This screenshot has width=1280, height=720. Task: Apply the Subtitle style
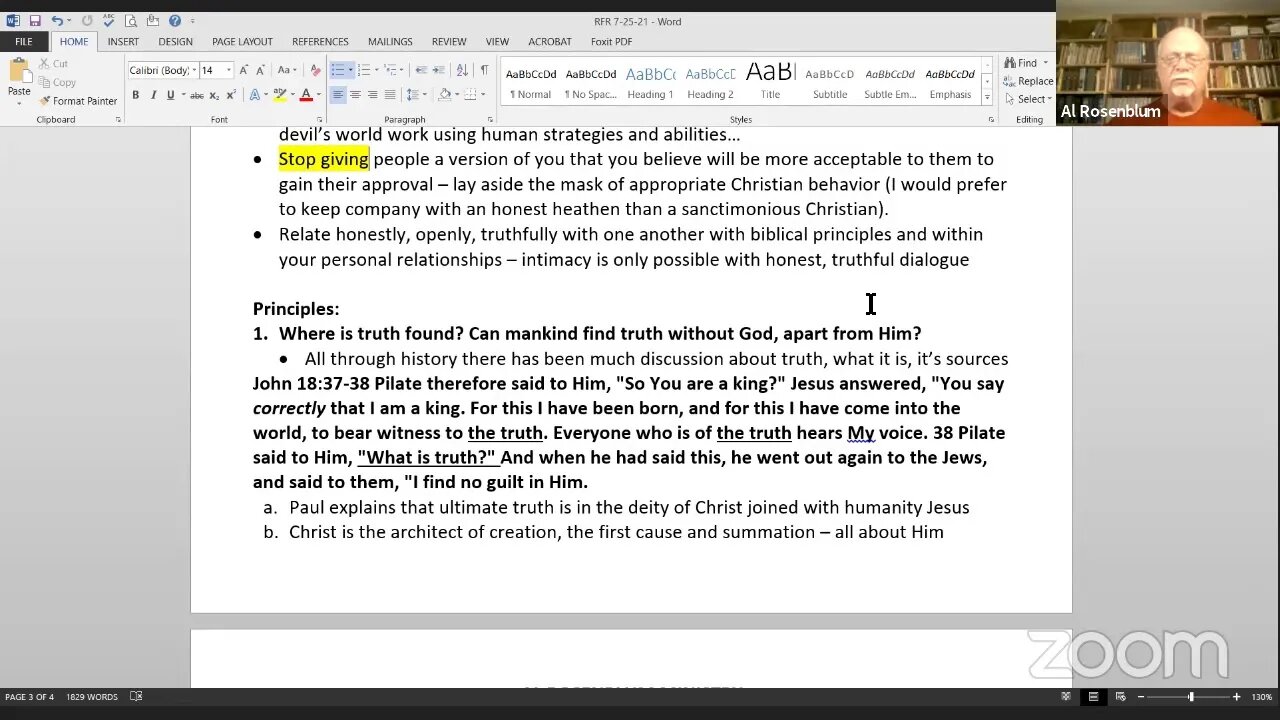tap(830, 81)
